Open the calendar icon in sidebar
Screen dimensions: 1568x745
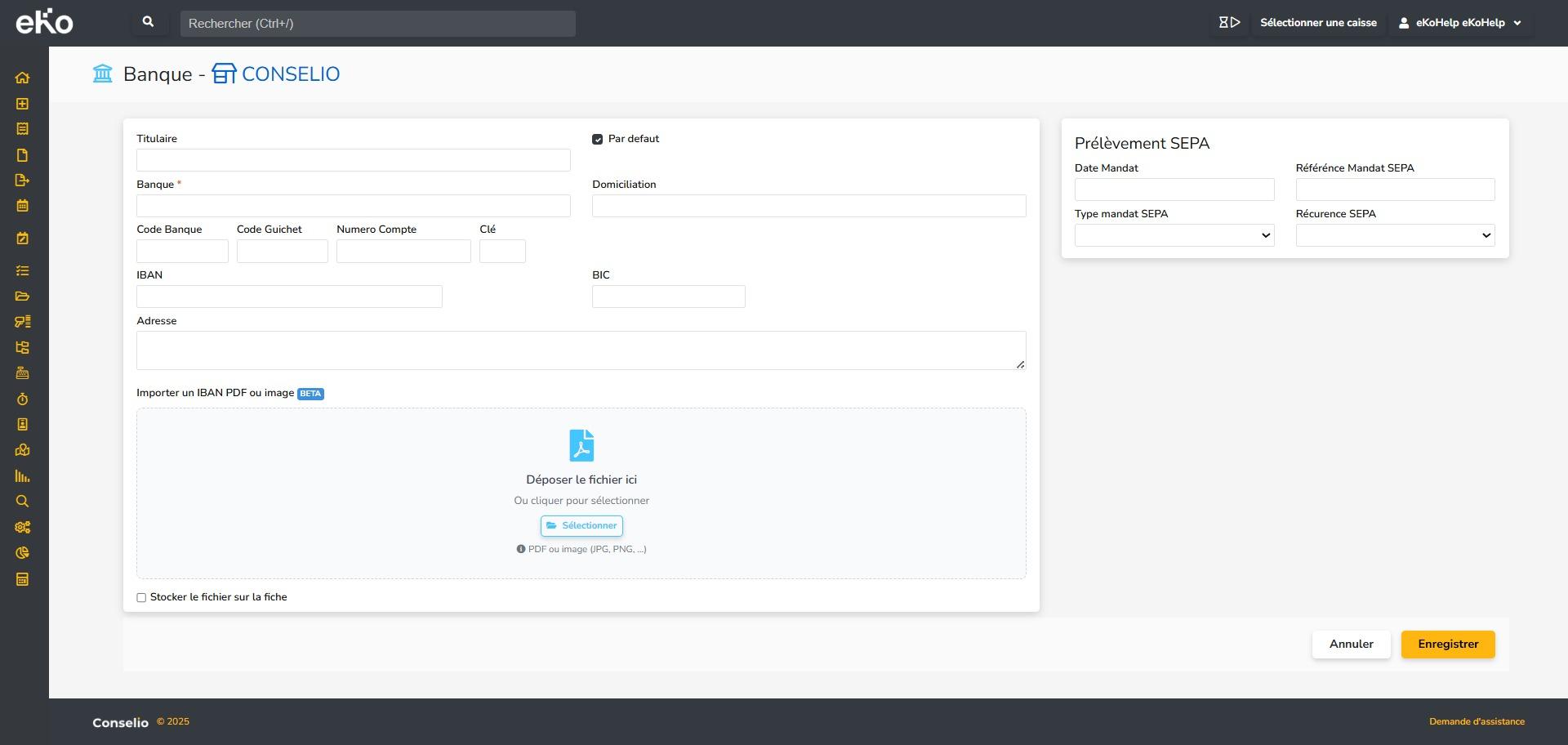(22, 206)
